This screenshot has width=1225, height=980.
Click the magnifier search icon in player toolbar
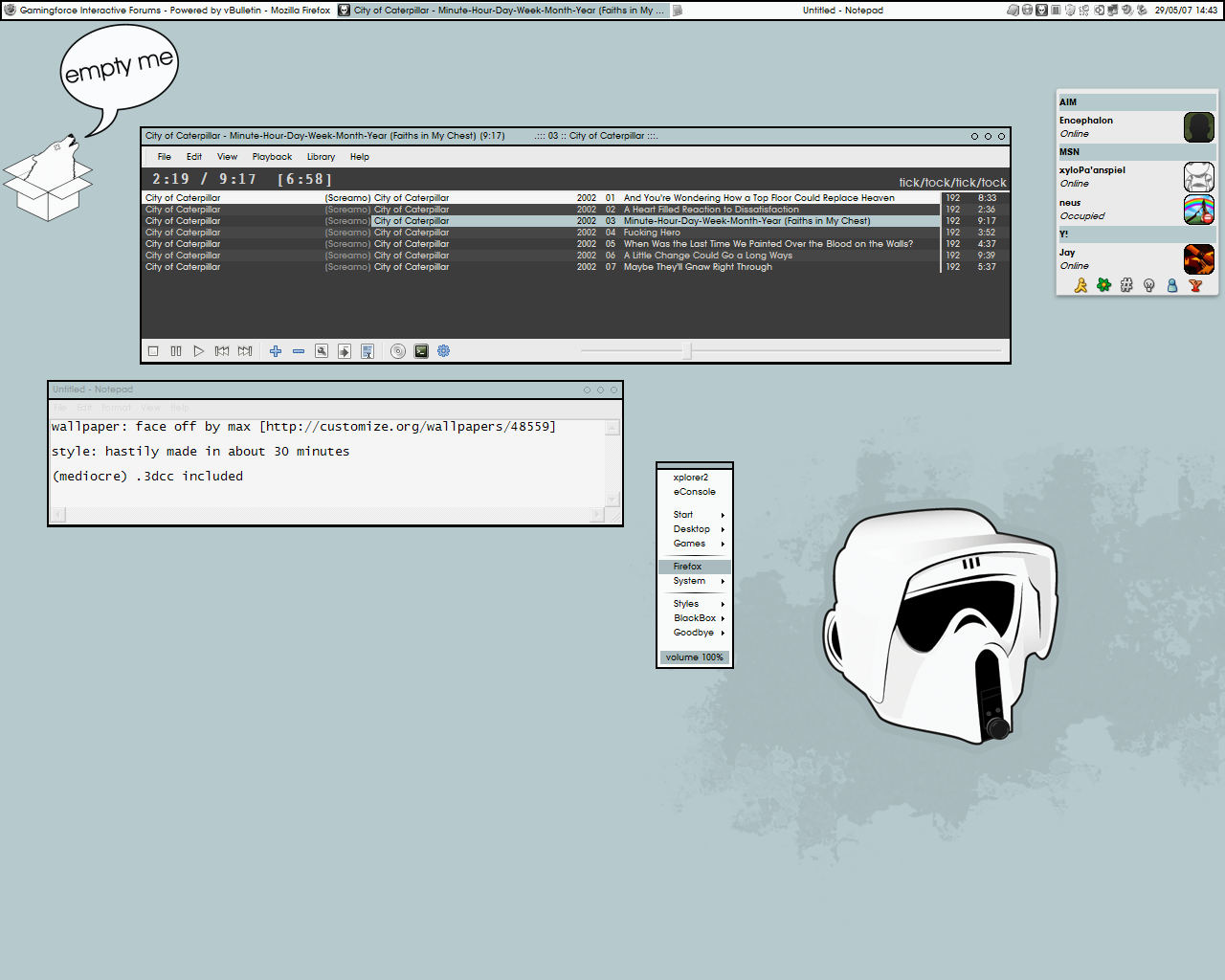(322, 351)
